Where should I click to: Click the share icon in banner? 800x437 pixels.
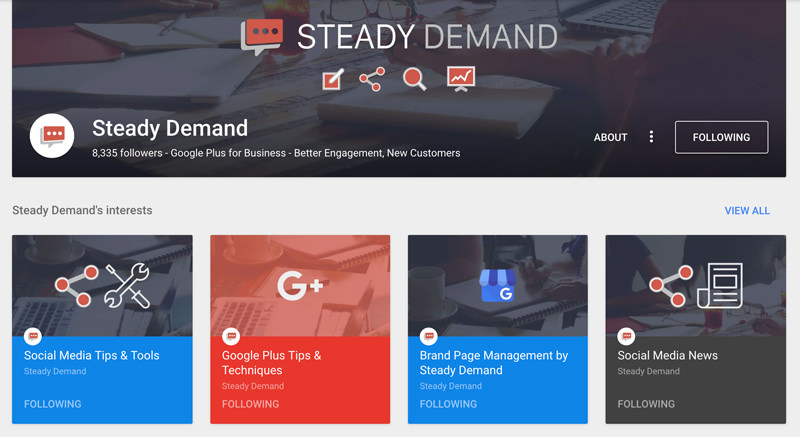[x=372, y=79]
